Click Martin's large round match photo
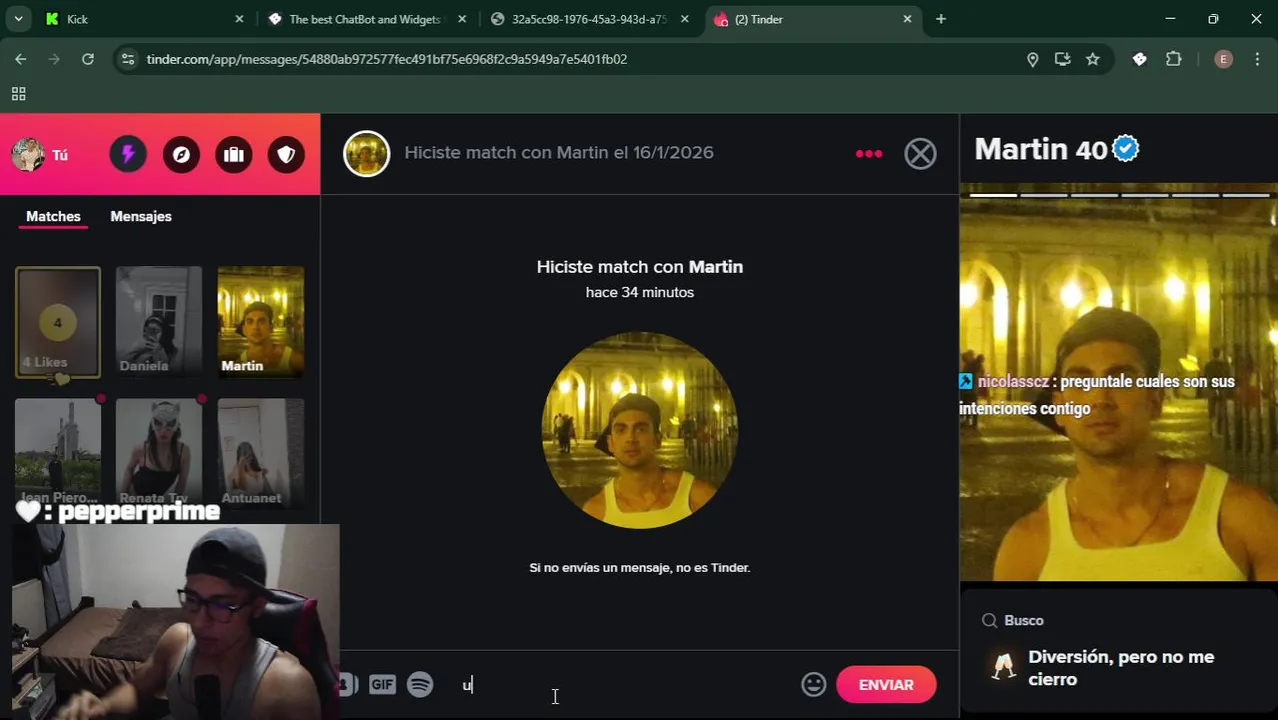Image resolution: width=1278 pixels, height=720 pixels. [640, 430]
